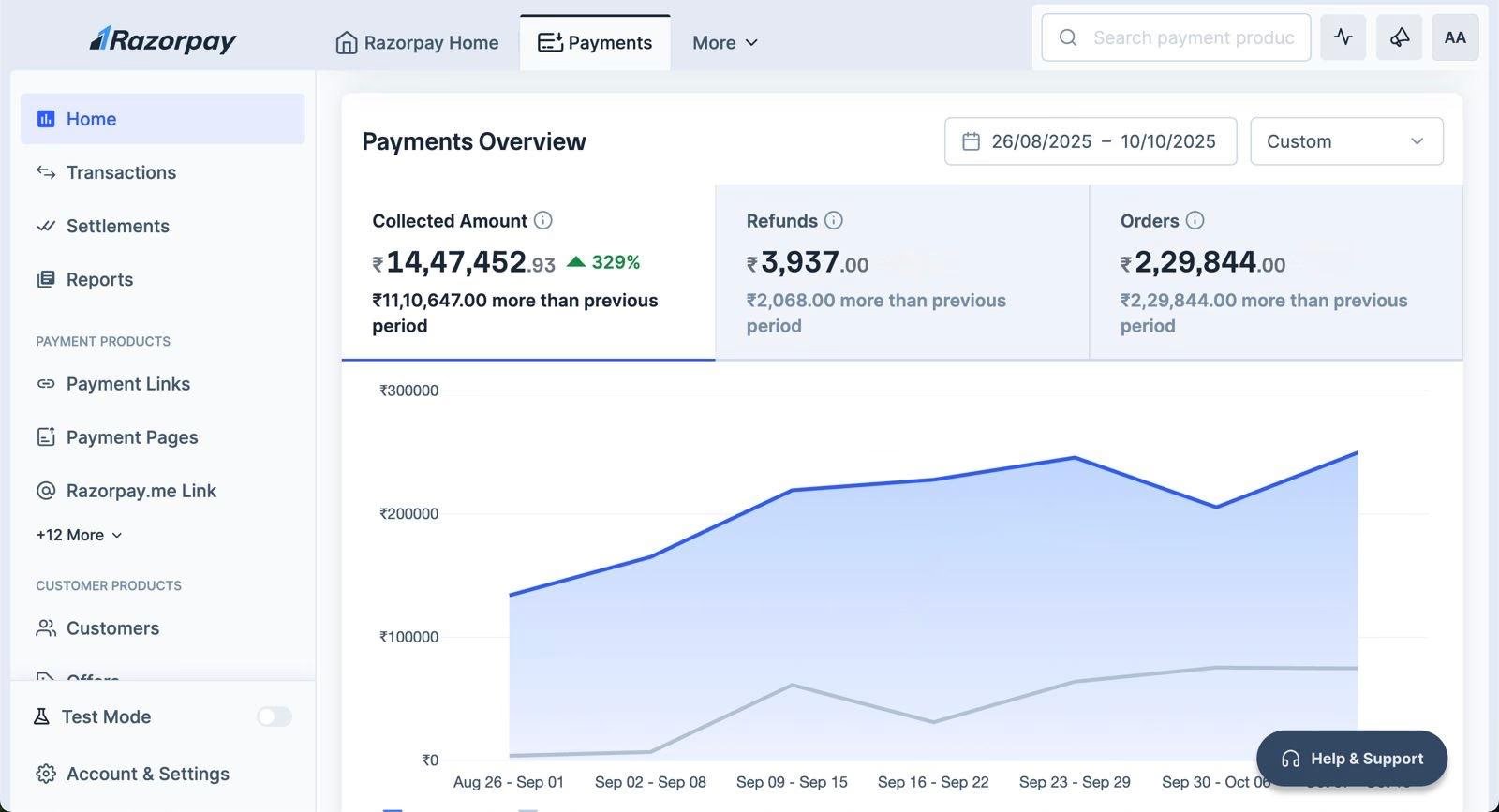Select the Refunds overview tab
Viewport: 1499px width, 812px height.
902,273
